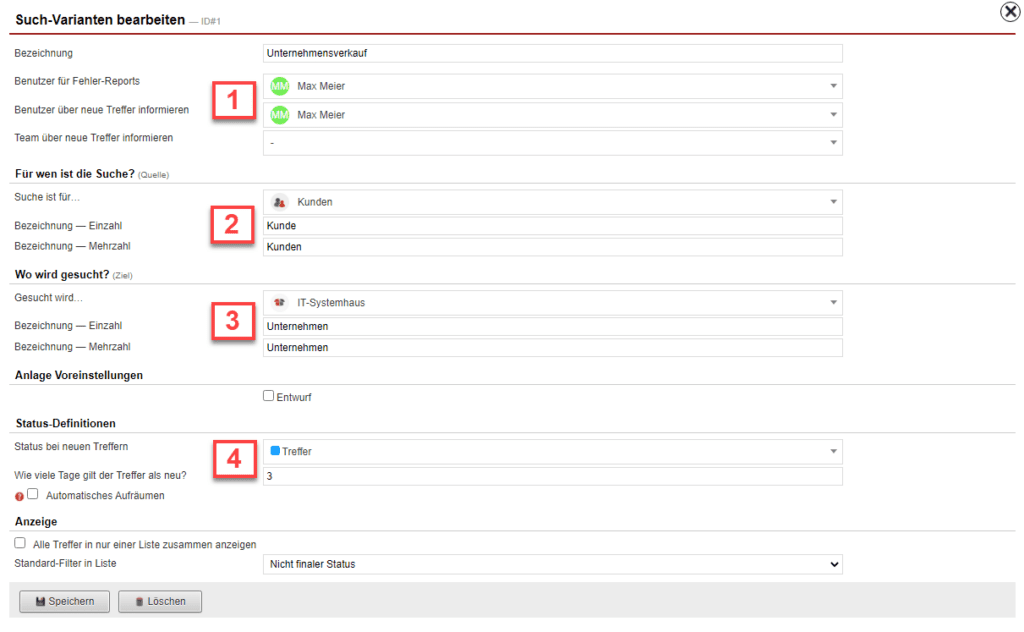
Task: Open the Benutzer für Fehler-Reports dropdown
Action: (x=833, y=86)
